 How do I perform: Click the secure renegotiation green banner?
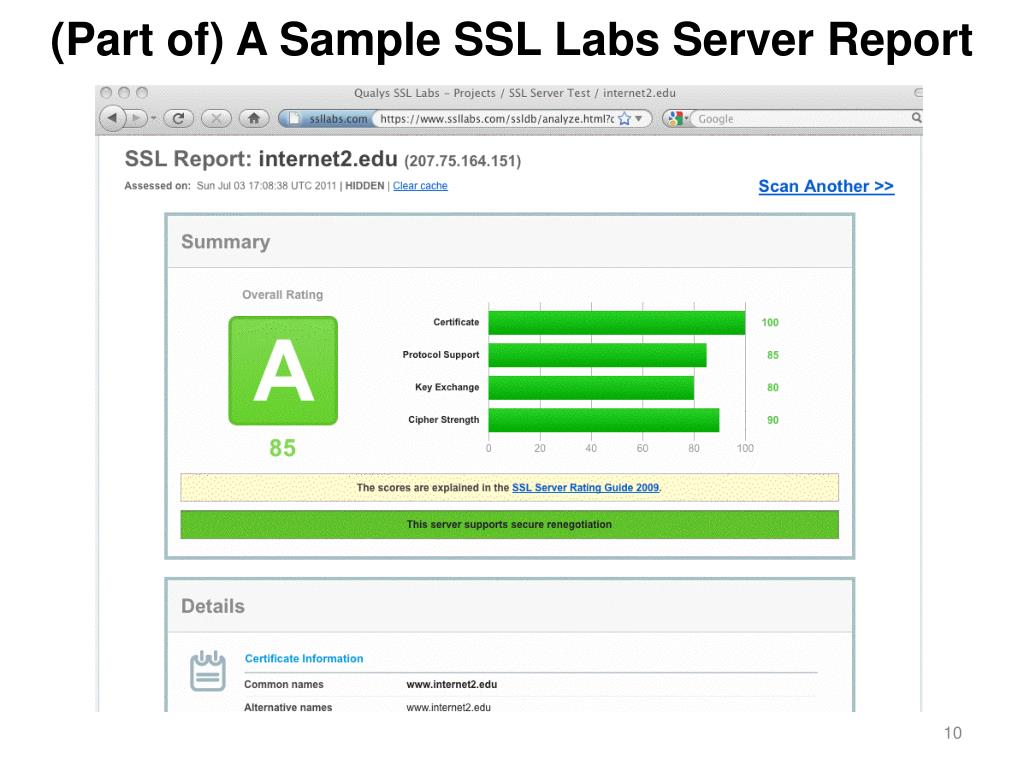[509, 524]
